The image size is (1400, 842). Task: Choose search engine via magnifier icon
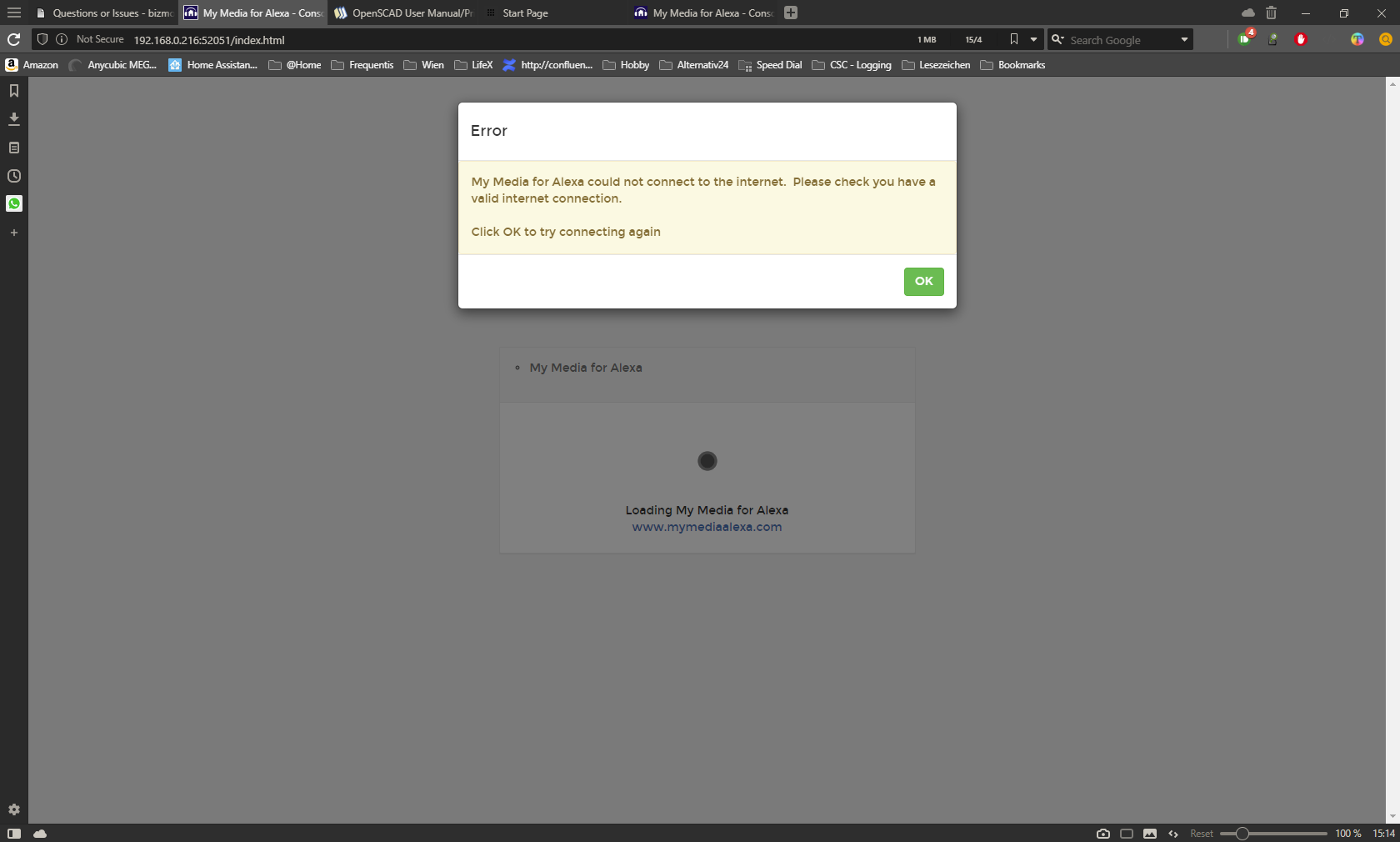tap(1057, 39)
